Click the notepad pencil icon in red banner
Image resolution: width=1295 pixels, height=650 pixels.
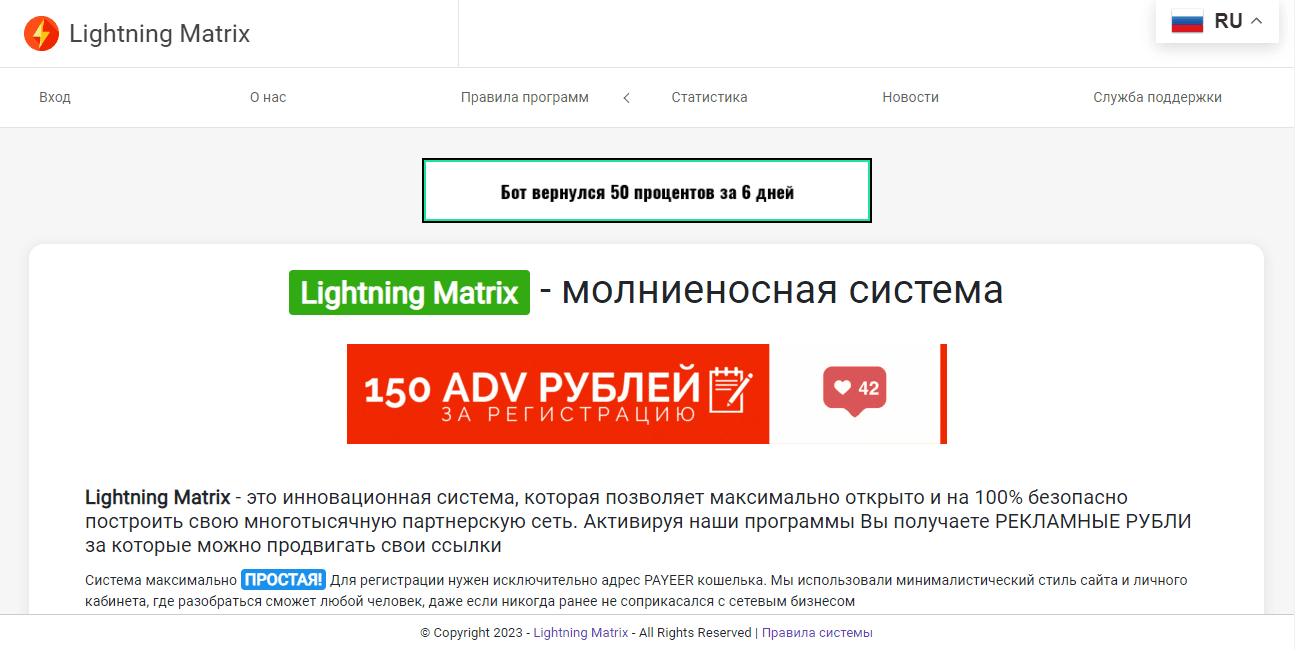click(x=730, y=390)
